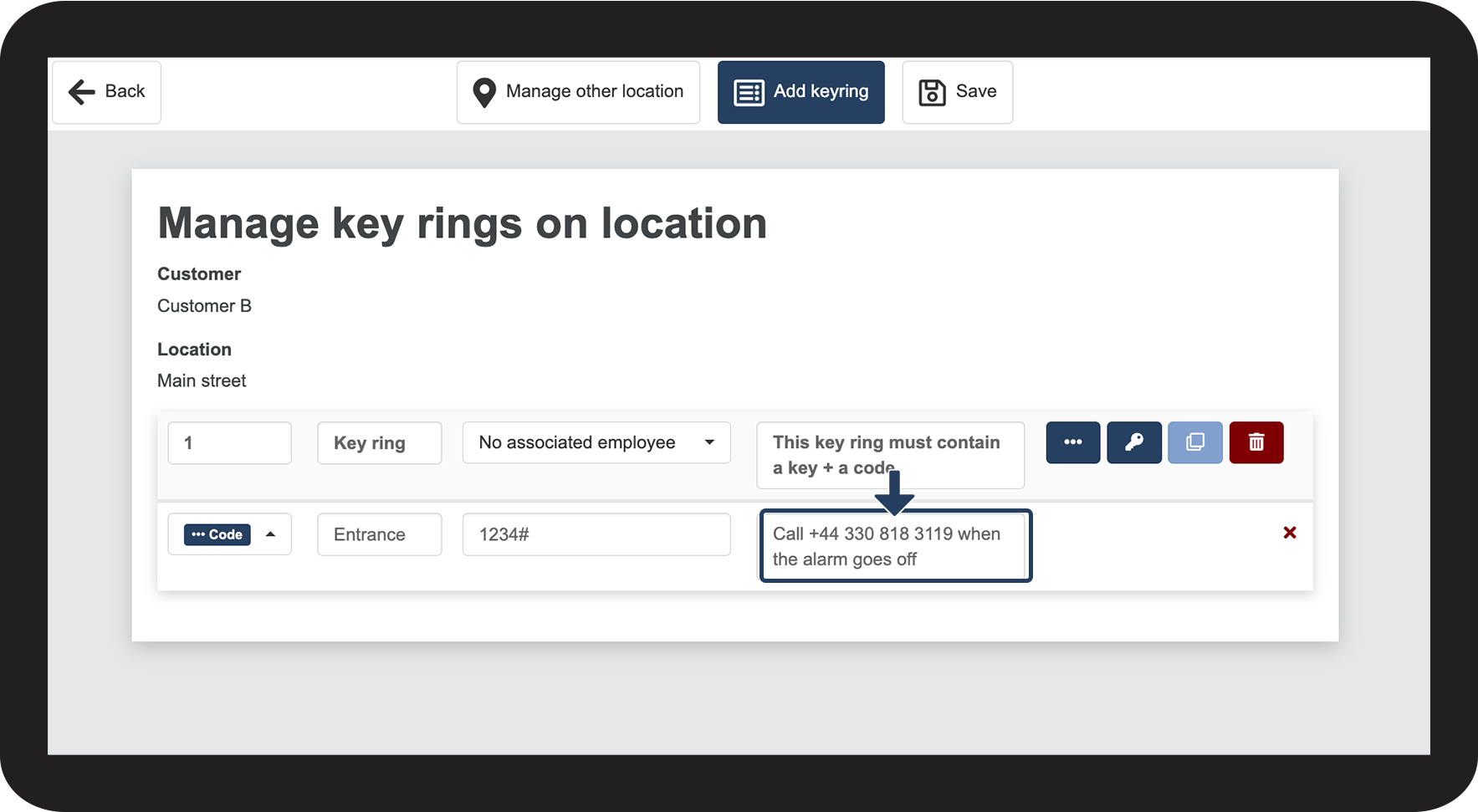Click the blue three-dots add code button
The image size is (1478, 812).
point(1073,442)
